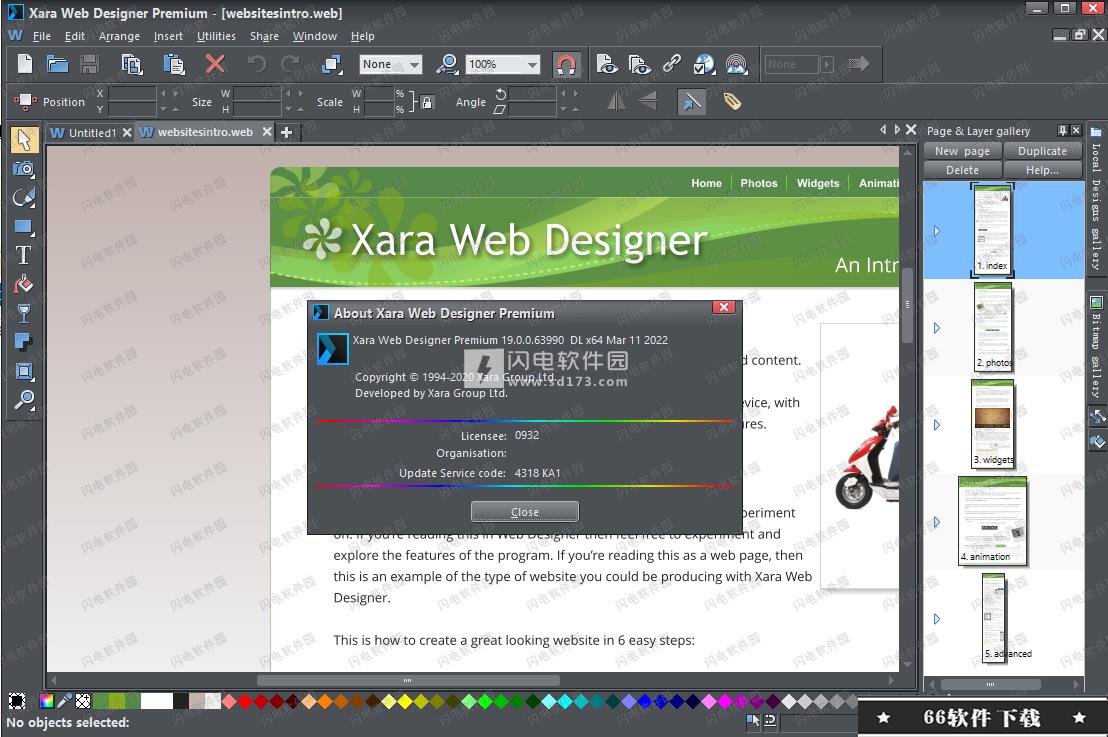The width and height of the screenshot is (1108, 737).
Task: Toggle the red magnet snap button
Action: [x=566, y=64]
